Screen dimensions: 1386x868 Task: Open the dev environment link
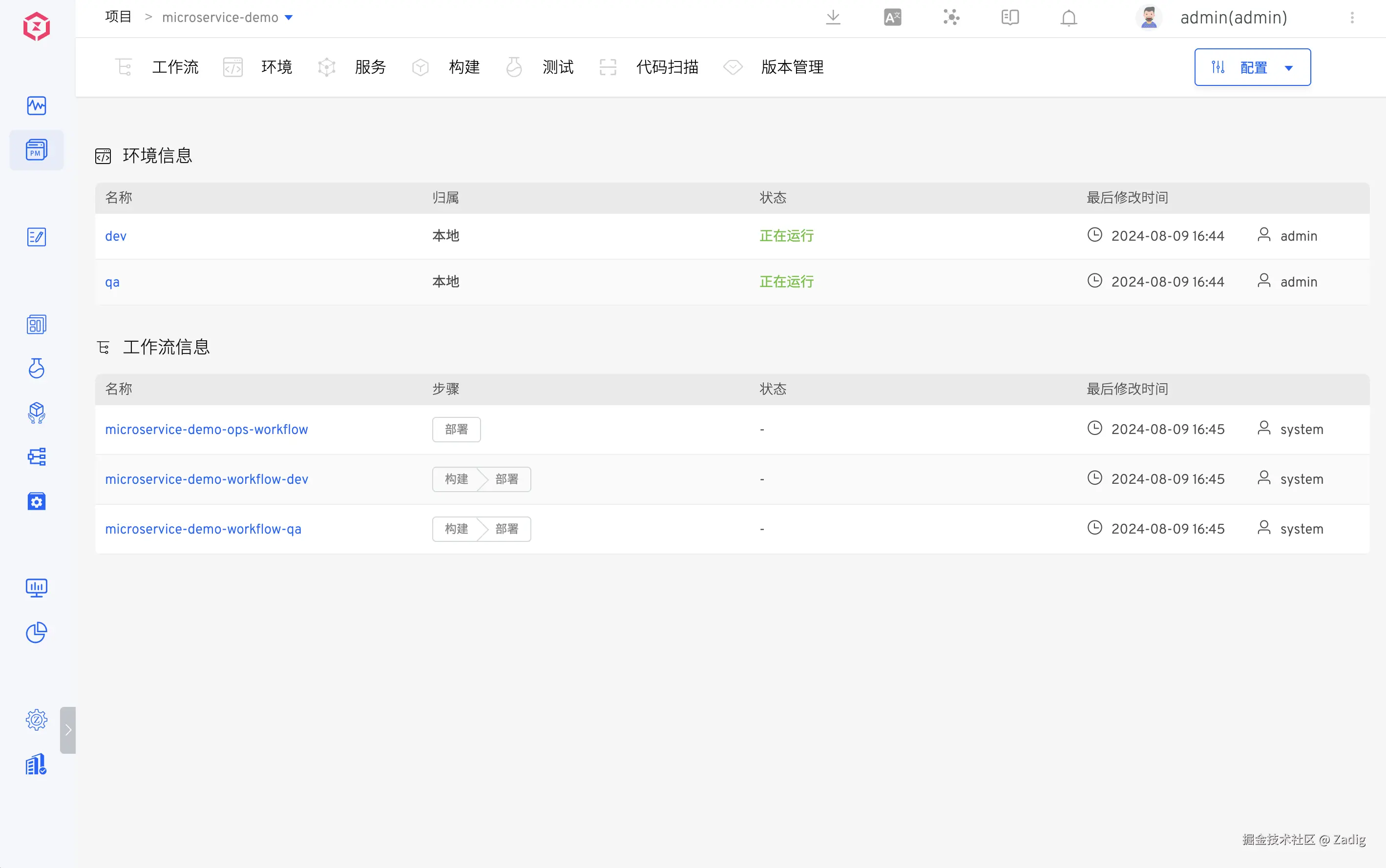tap(115, 236)
